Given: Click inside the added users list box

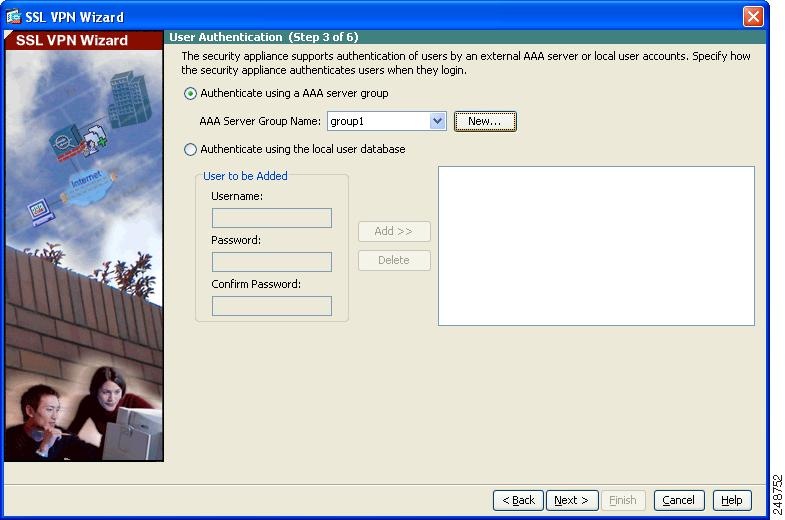Looking at the screenshot, I should (x=596, y=246).
